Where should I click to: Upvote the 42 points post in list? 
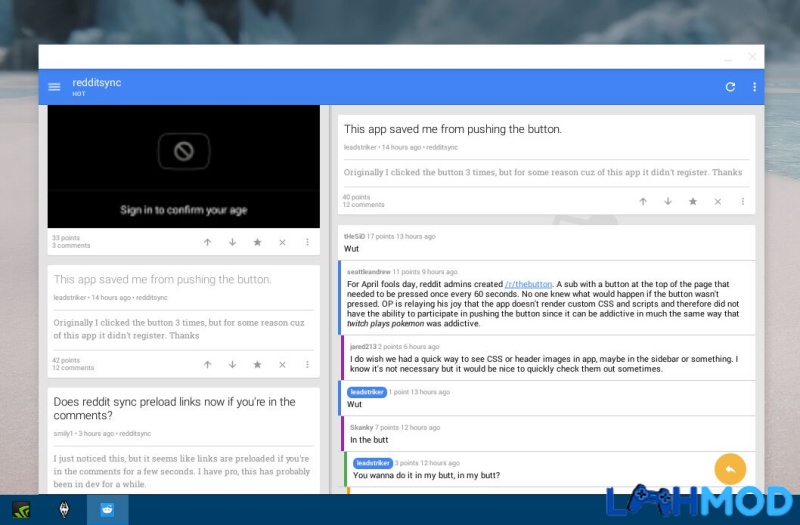pos(207,364)
